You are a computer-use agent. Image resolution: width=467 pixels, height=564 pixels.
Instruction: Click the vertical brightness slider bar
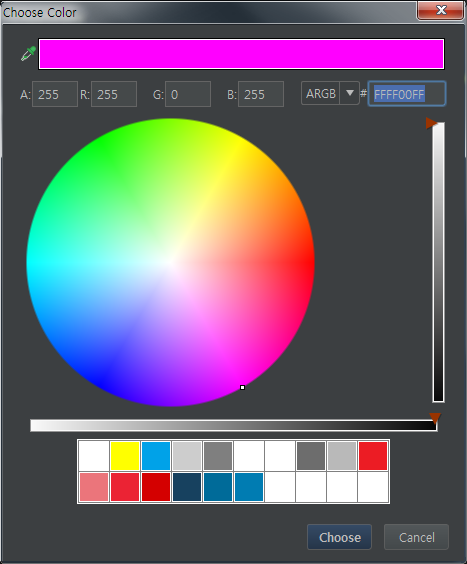pyautogui.click(x=438, y=262)
